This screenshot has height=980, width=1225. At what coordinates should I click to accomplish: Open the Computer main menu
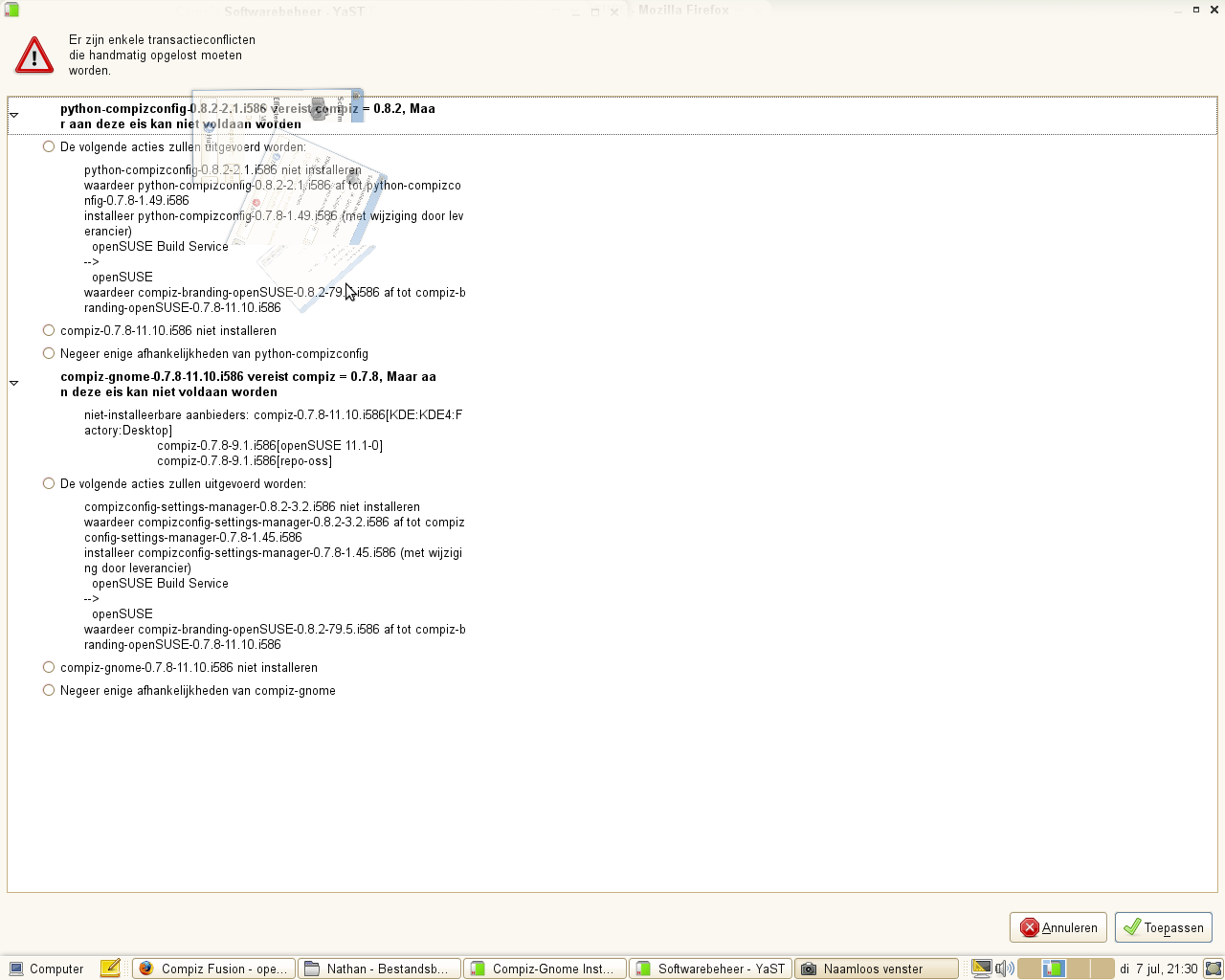(x=46, y=969)
